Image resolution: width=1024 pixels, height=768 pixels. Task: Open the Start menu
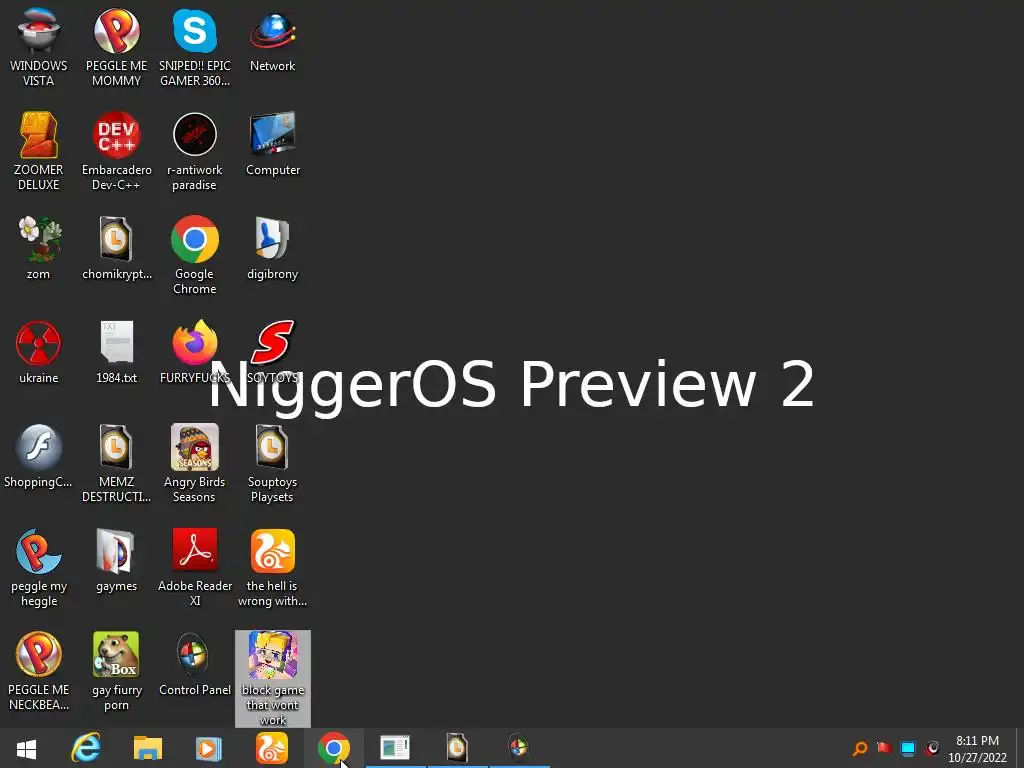[x=26, y=748]
